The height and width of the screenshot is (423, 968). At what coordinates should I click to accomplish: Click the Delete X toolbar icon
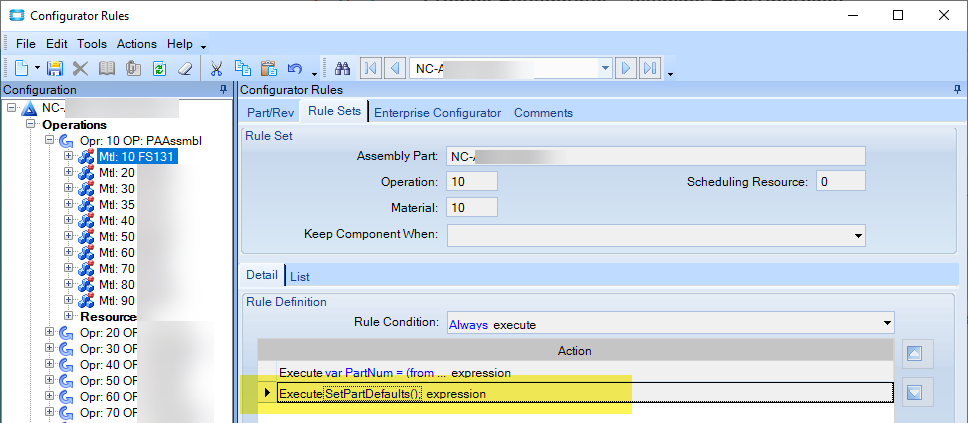(x=81, y=68)
